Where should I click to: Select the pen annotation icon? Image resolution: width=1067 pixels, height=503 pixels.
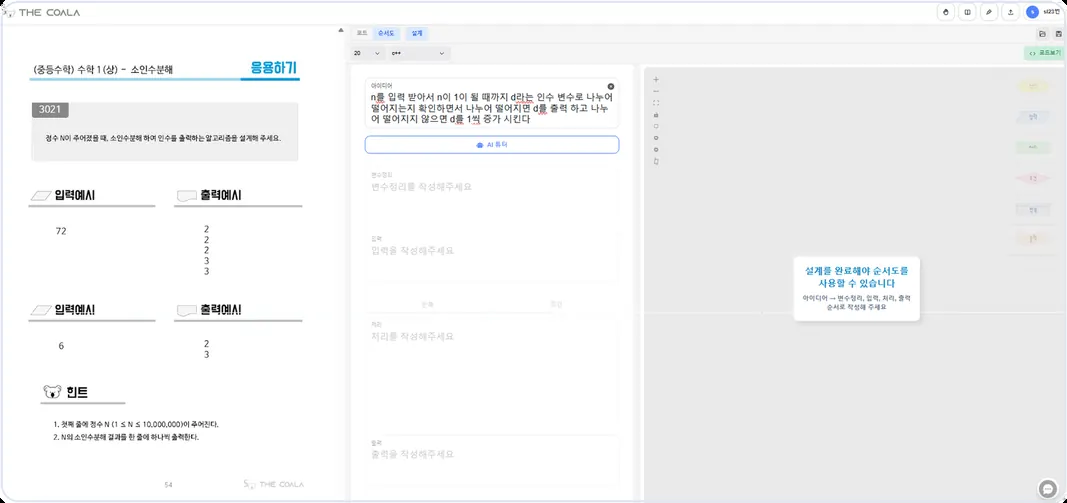tap(989, 12)
